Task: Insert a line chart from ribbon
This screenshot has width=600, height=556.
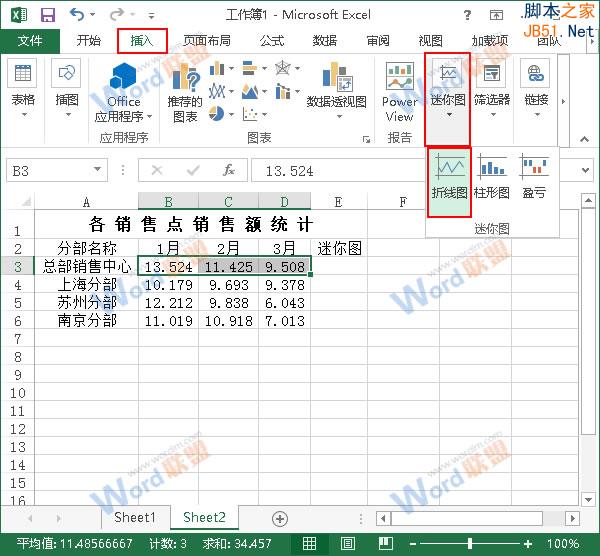Action: (217, 91)
